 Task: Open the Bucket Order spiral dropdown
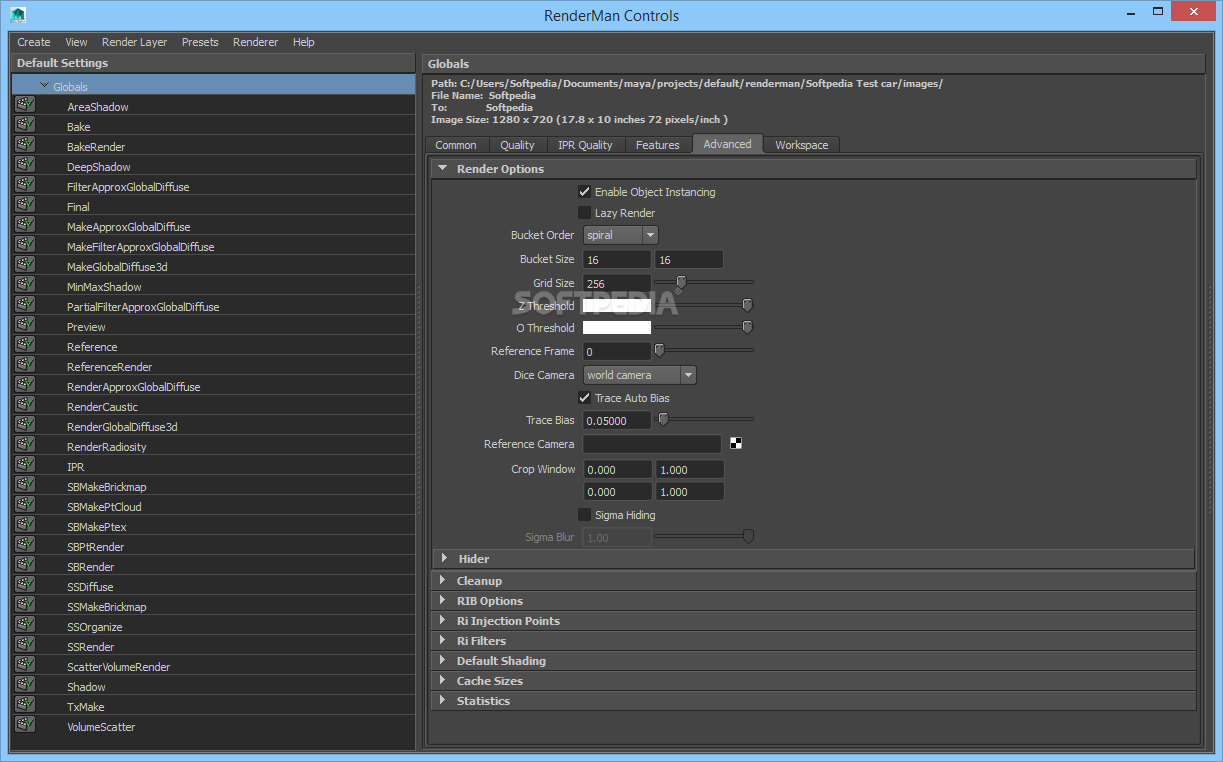(x=620, y=235)
